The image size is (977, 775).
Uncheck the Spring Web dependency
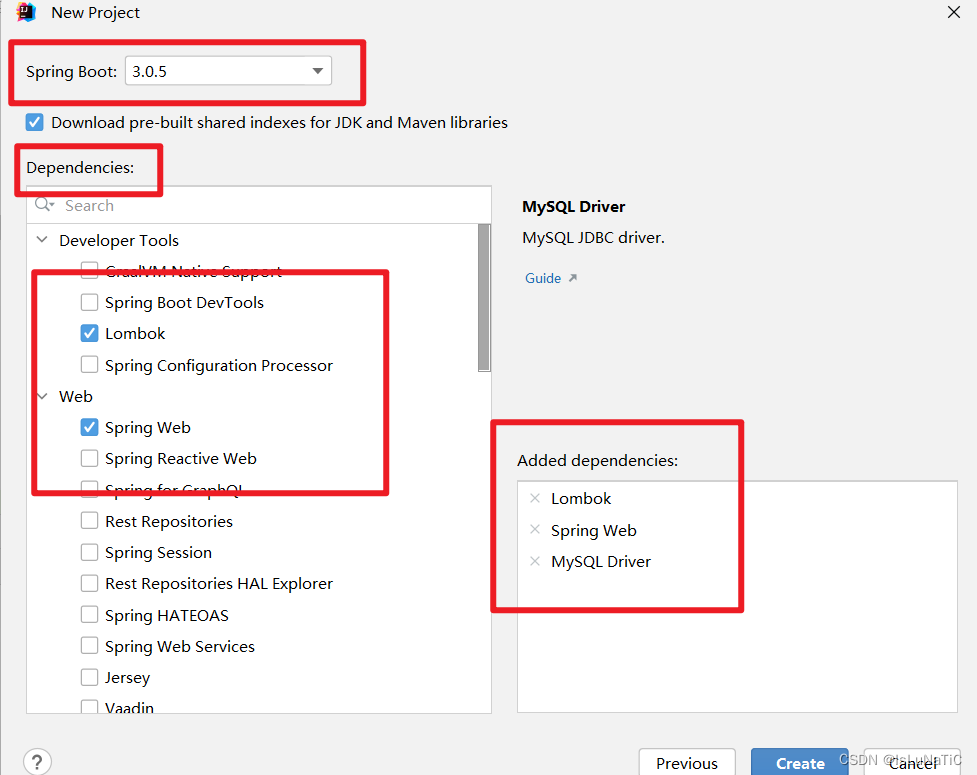[90, 427]
